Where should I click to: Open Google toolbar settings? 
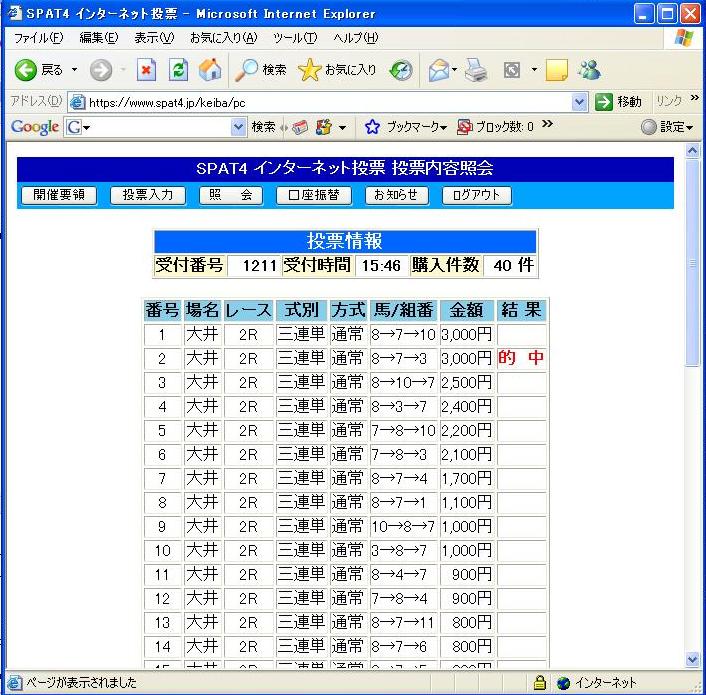pos(667,127)
